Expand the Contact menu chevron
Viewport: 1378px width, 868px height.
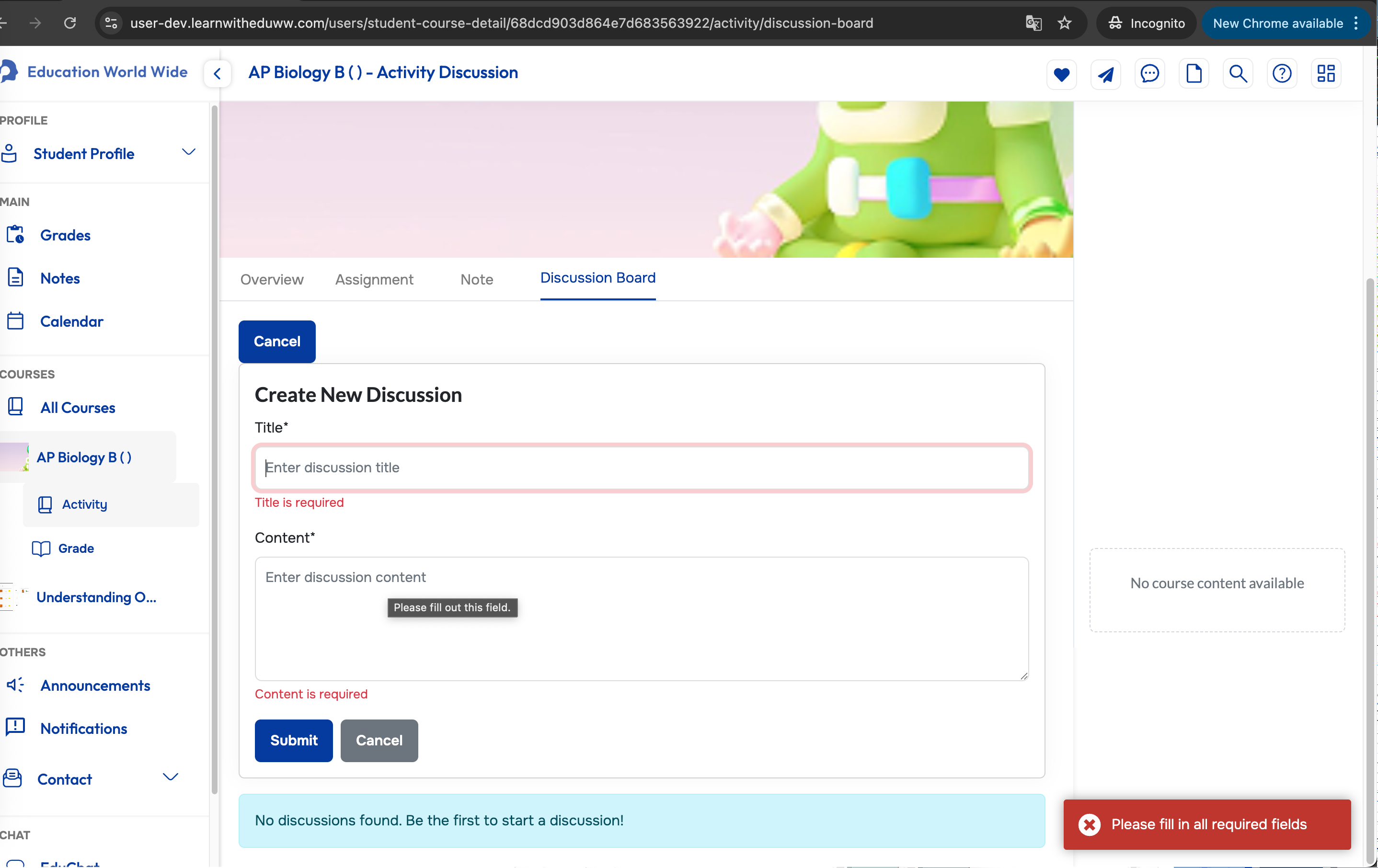point(171,777)
